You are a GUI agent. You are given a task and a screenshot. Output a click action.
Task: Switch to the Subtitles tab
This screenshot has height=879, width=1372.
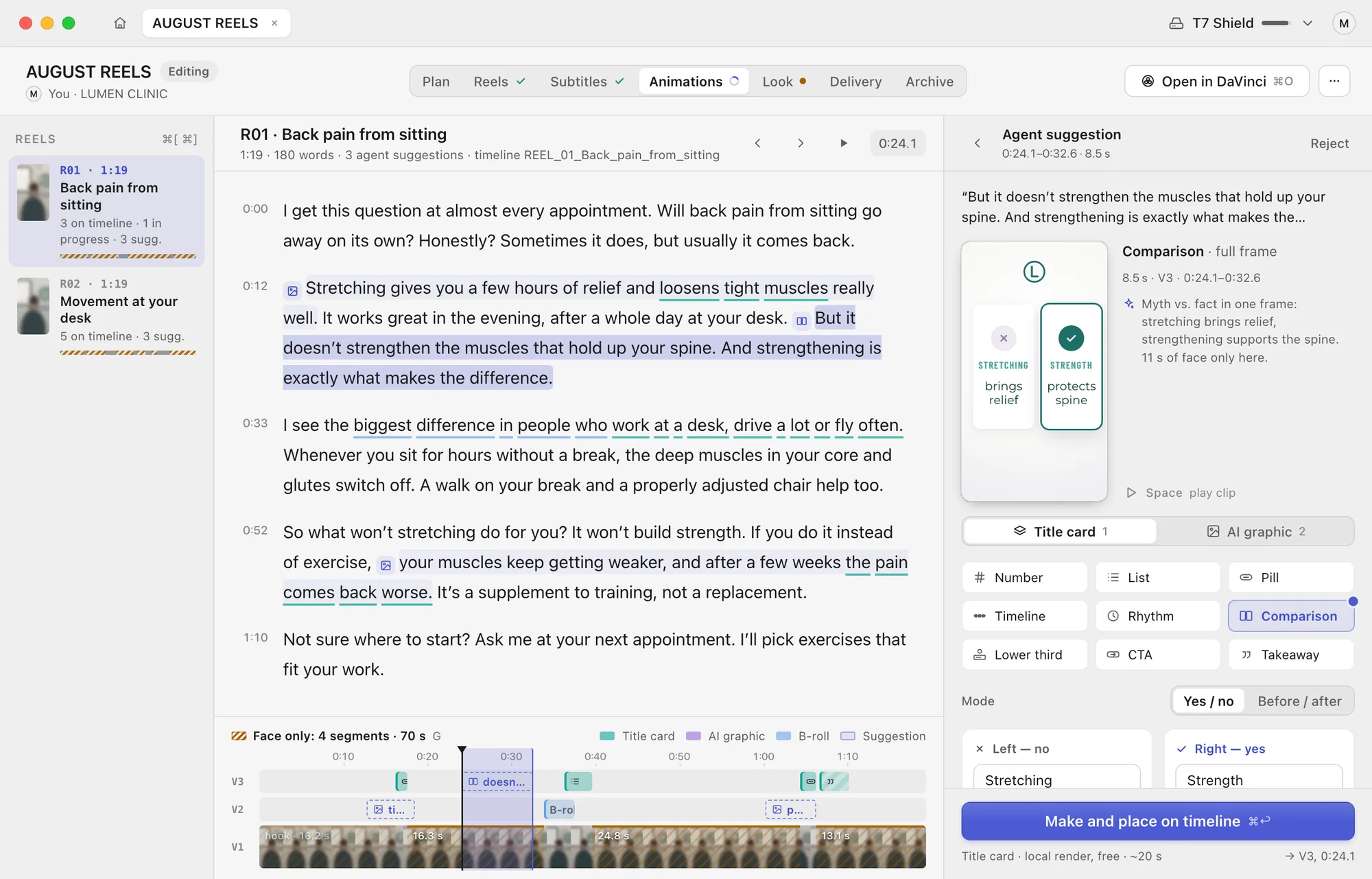click(587, 82)
